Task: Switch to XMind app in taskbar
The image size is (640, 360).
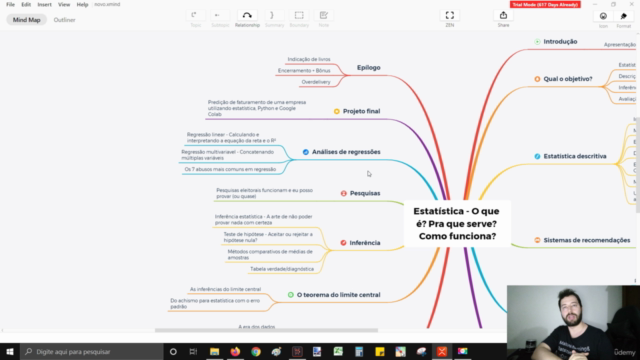Action: pos(442,351)
